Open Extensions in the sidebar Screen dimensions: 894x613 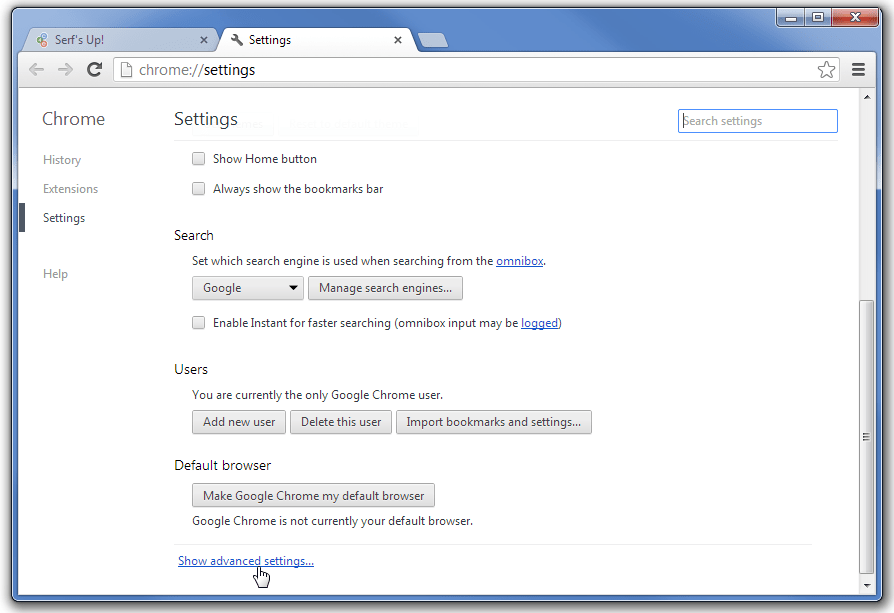71,189
